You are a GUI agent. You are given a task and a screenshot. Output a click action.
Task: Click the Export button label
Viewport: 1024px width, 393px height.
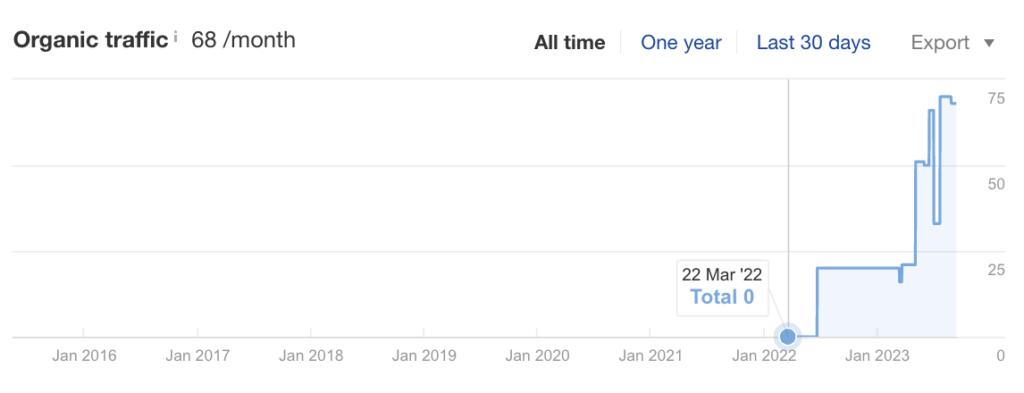[940, 43]
